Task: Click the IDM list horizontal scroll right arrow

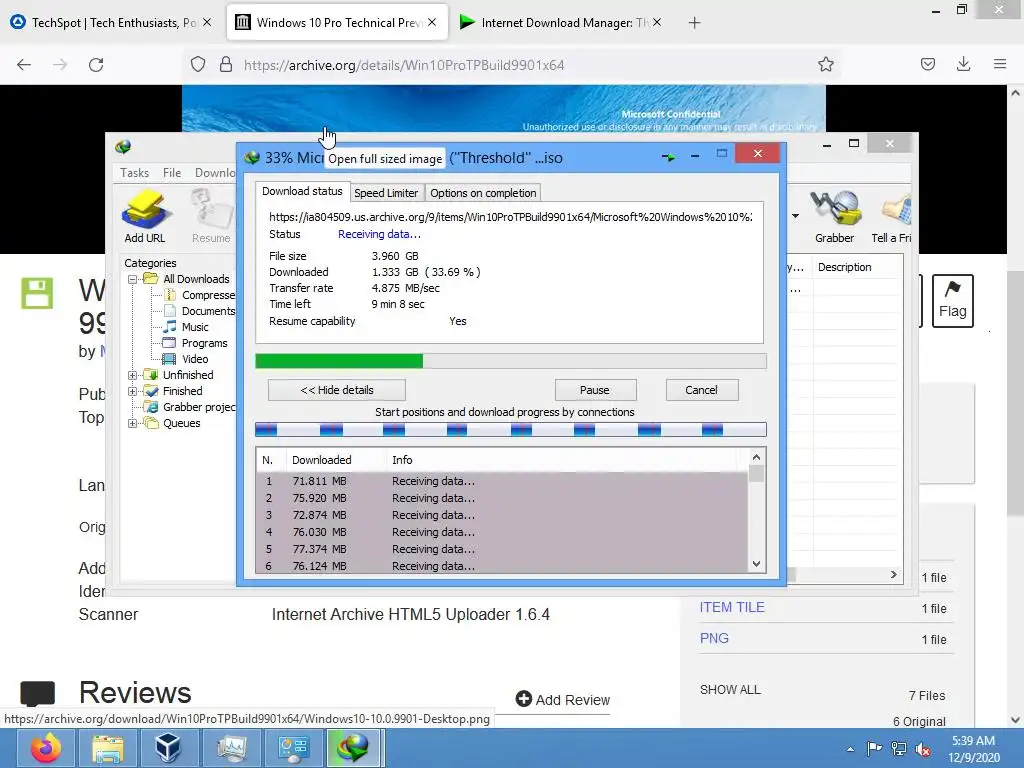Action: point(893,575)
